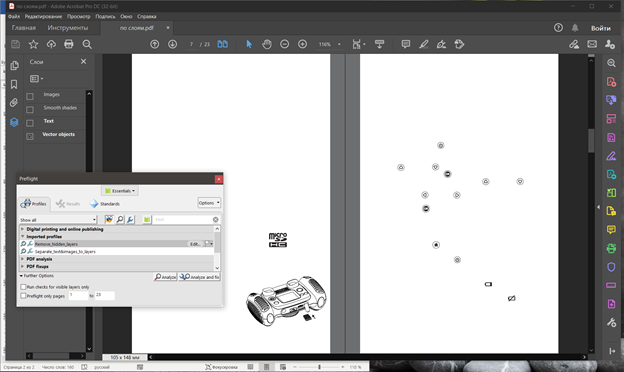This screenshot has width=624, height=372.
Task: Add file to starred bookmarks
Action: 33,44
